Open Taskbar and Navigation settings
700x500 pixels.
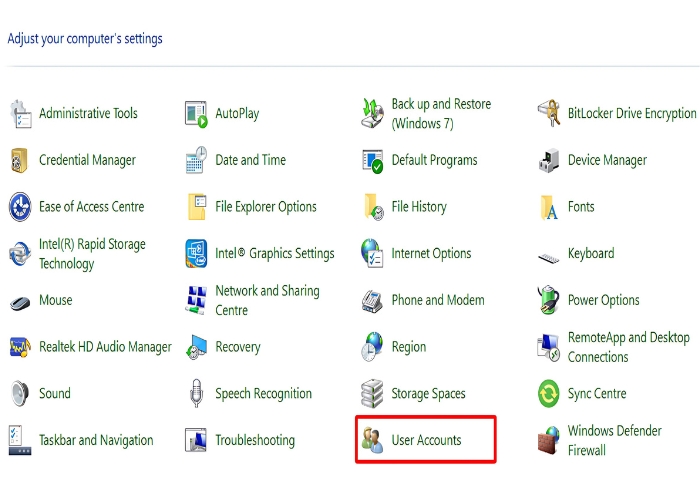coord(96,440)
